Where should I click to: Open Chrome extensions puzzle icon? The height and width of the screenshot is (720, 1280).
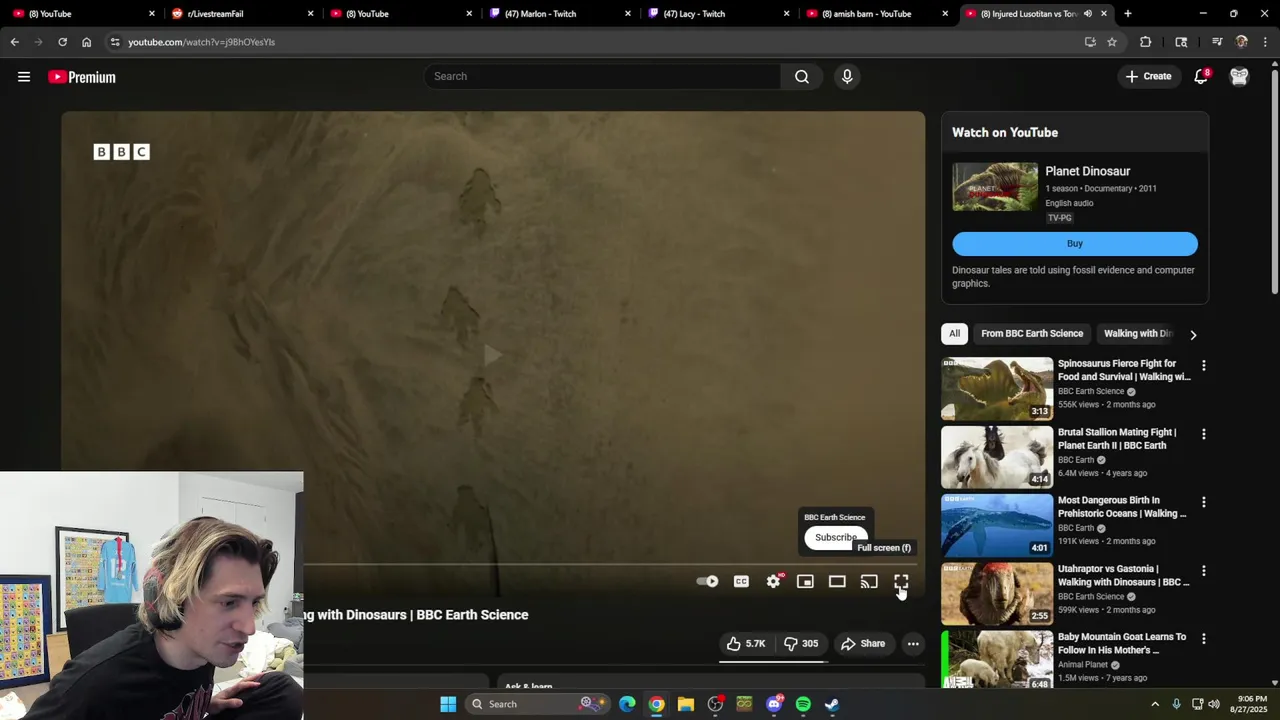point(1146,42)
